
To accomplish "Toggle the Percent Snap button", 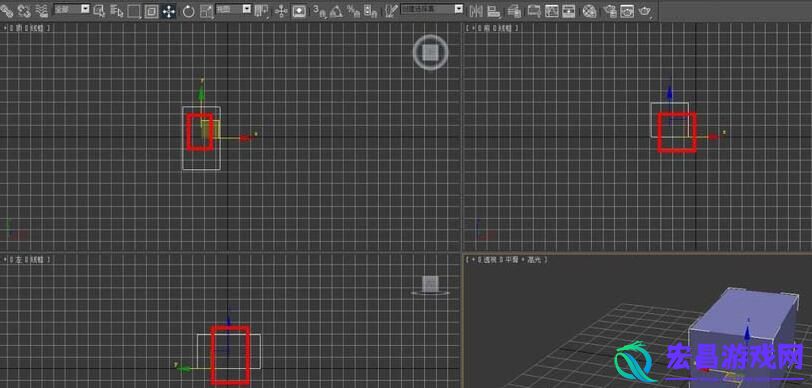I will (354, 11).
